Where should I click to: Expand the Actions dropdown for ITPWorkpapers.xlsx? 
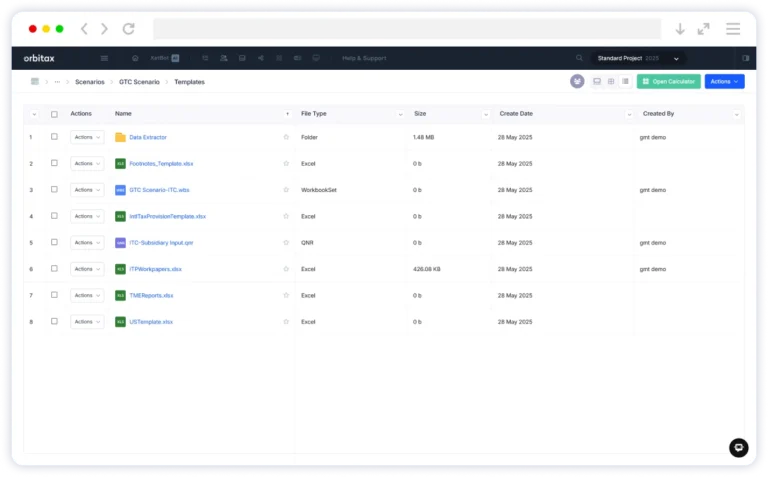pos(86,269)
